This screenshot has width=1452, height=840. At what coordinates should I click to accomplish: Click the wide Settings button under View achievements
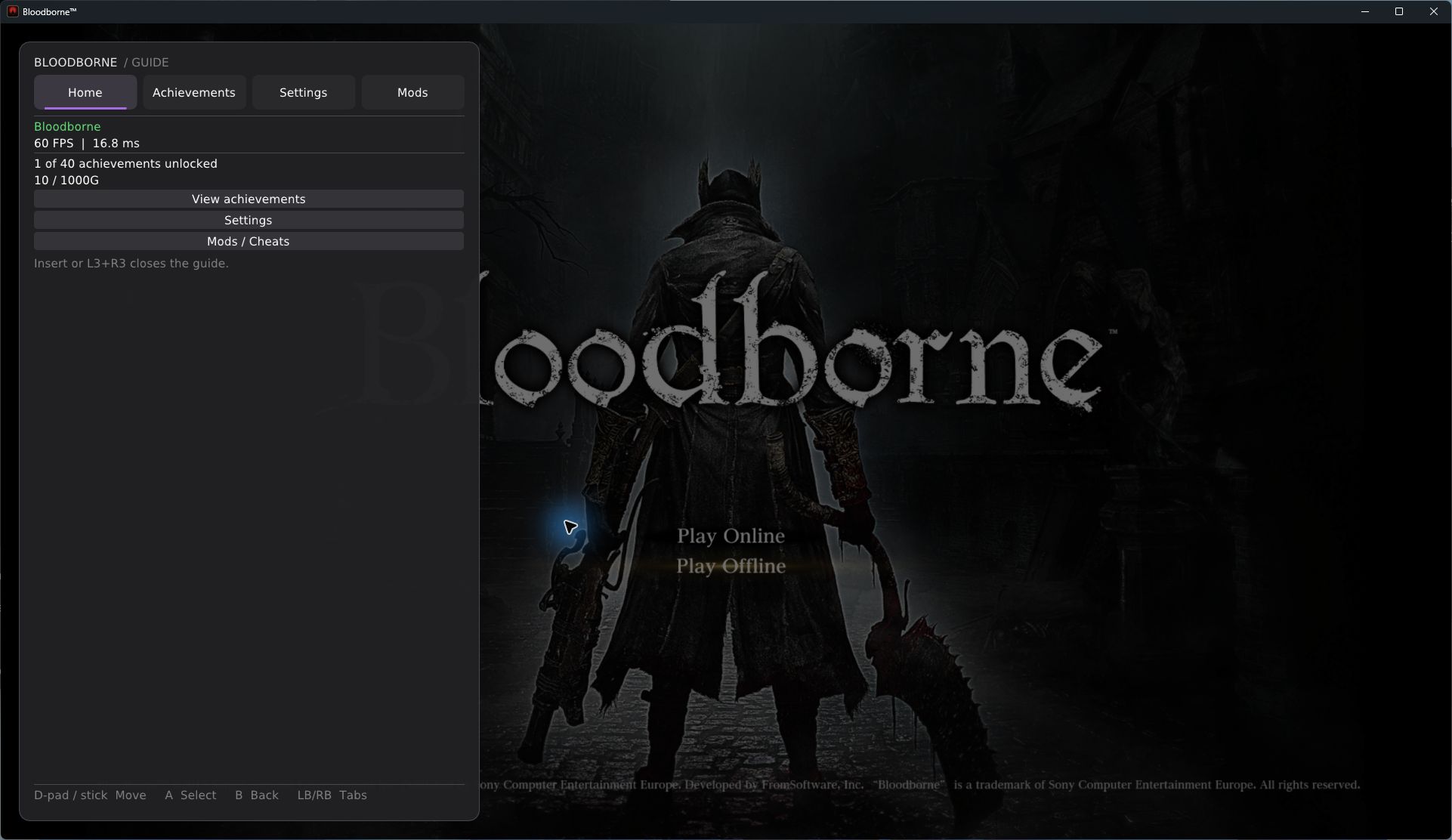point(249,220)
